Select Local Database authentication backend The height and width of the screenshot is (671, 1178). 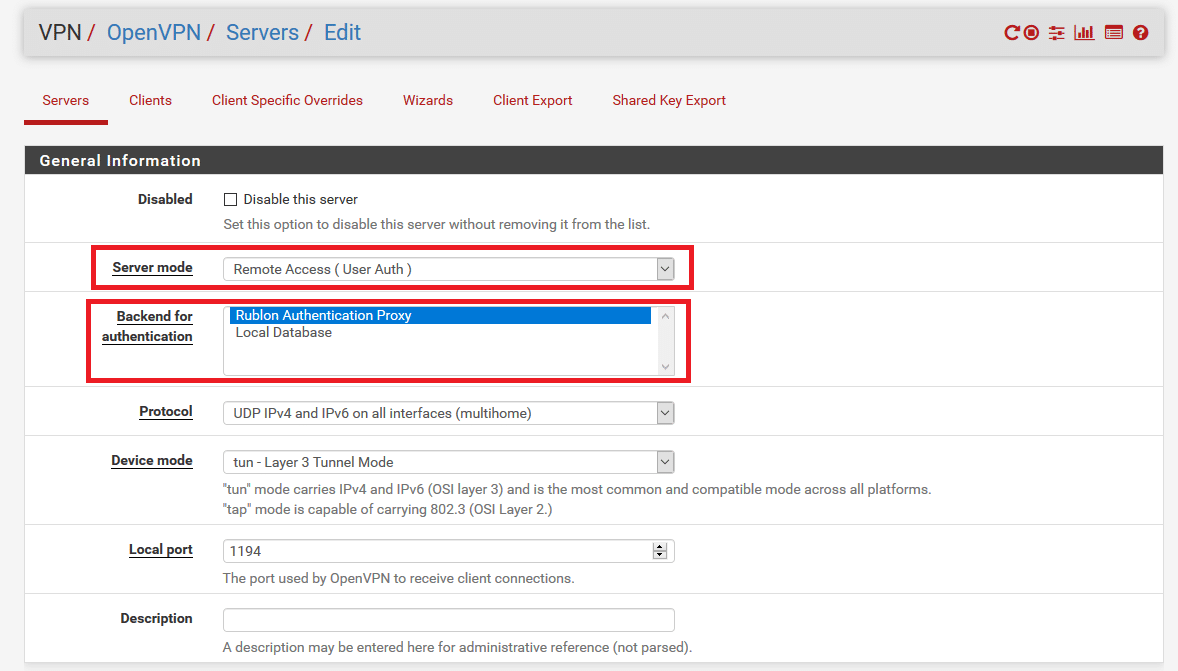(x=284, y=333)
